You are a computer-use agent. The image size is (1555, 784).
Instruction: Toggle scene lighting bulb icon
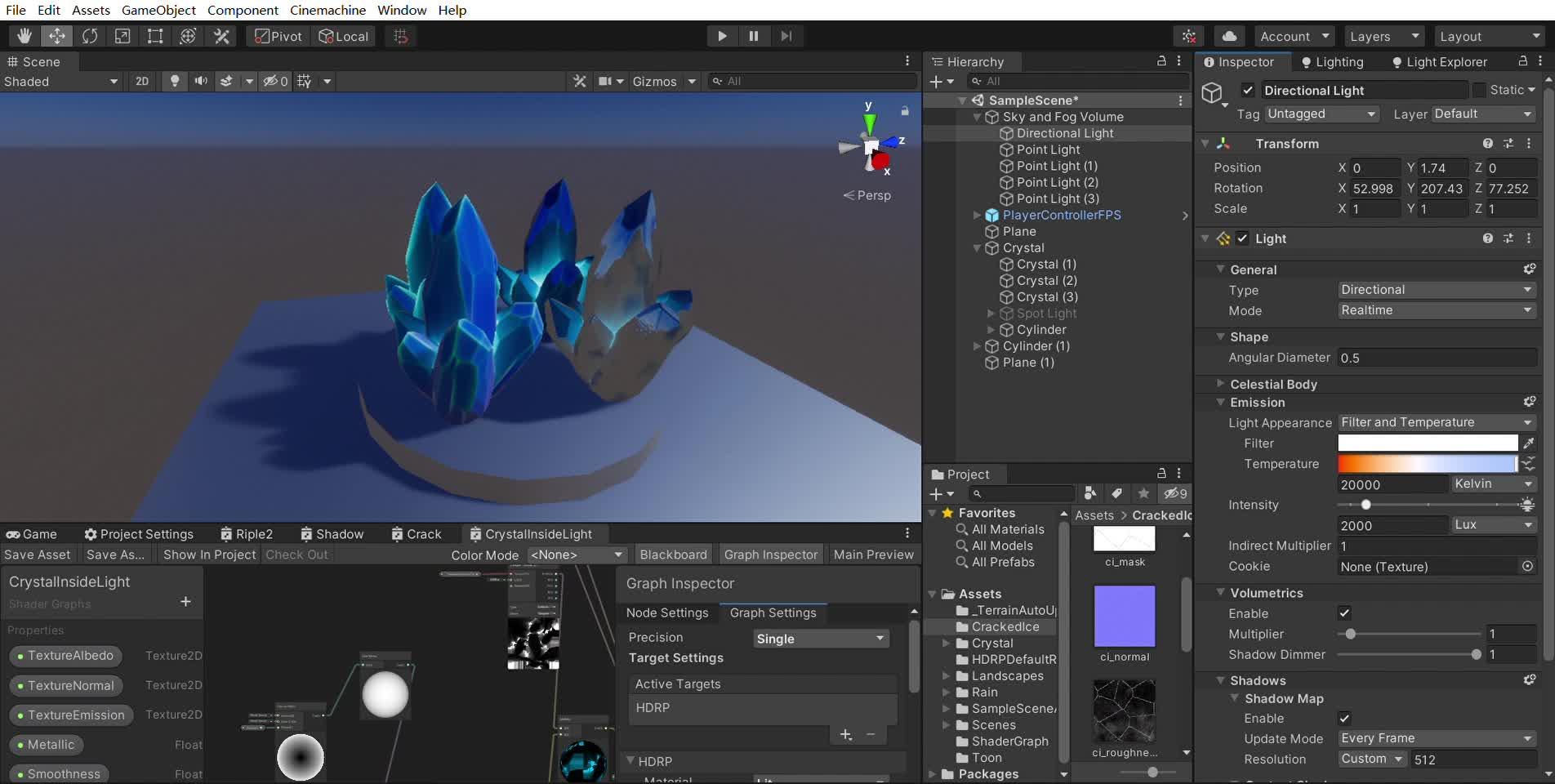point(174,81)
